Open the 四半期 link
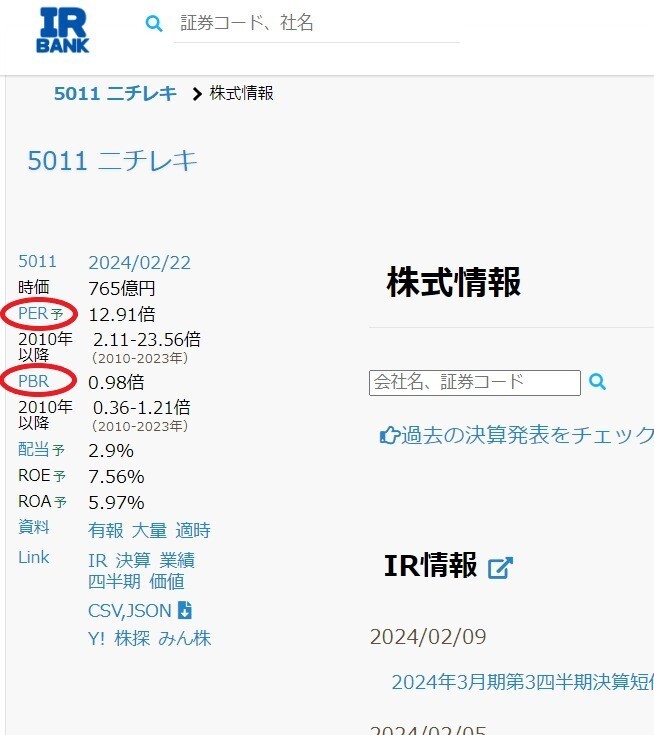654x735 pixels. click(x=114, y=582)
